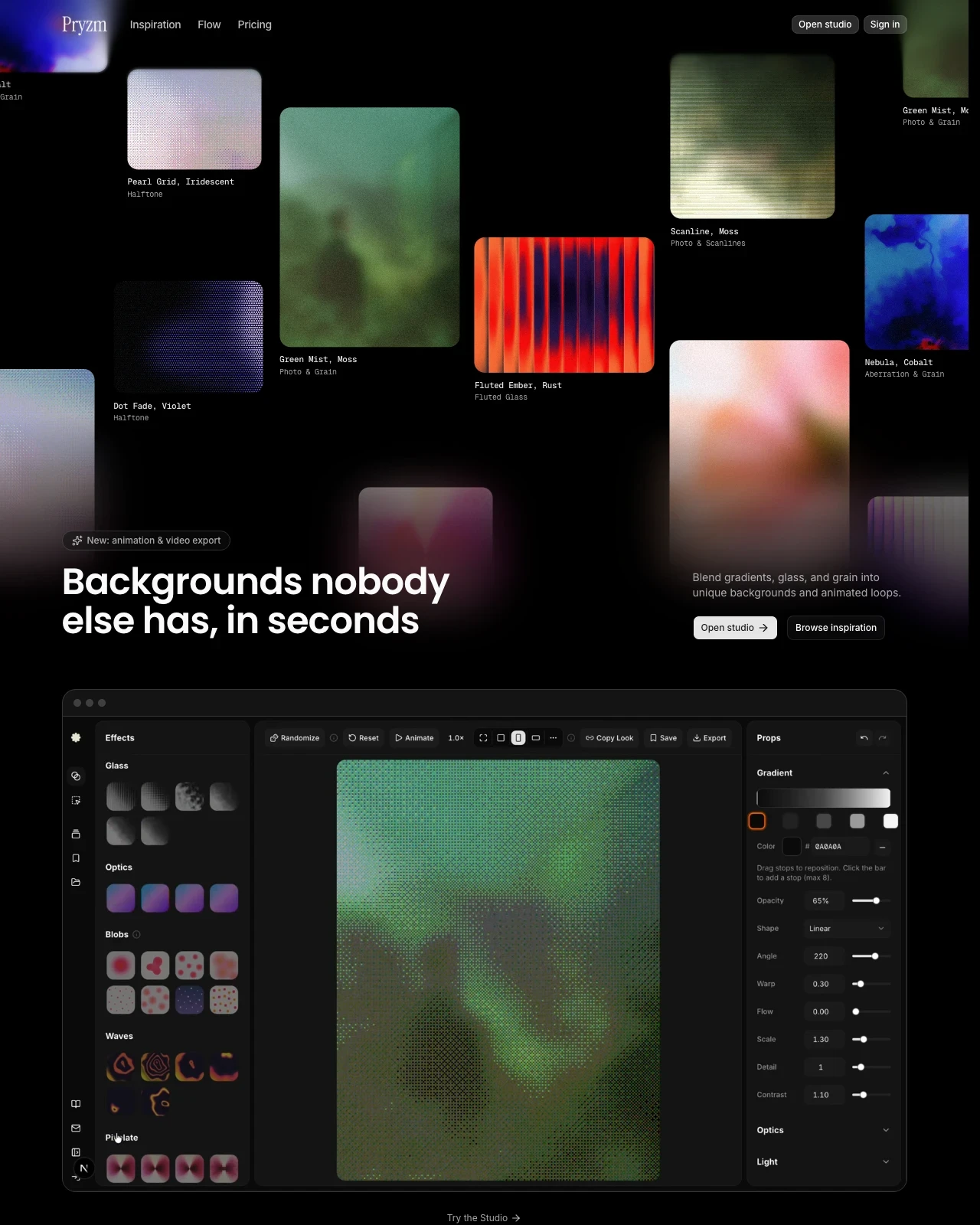Click the Pryzm logo in the header

tap(84, 24)
